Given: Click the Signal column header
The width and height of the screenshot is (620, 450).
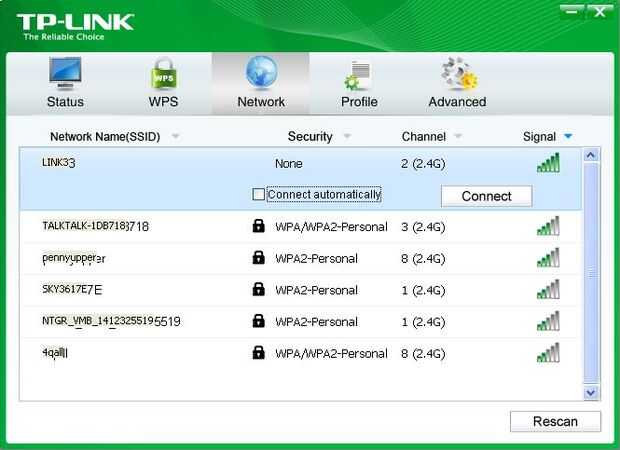Looking at the screenshot, I should point(539,137).
